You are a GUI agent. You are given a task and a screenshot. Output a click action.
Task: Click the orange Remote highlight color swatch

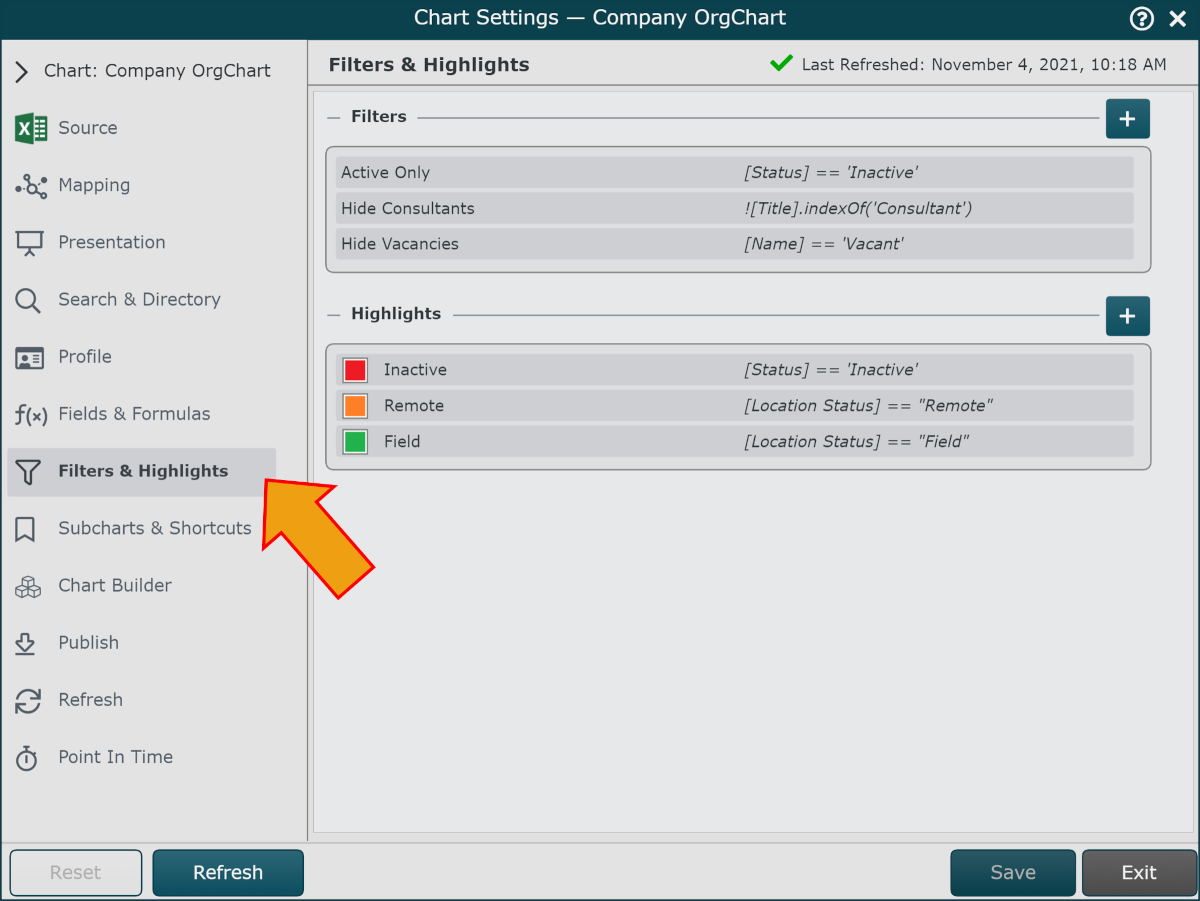[x=355, y=406]
